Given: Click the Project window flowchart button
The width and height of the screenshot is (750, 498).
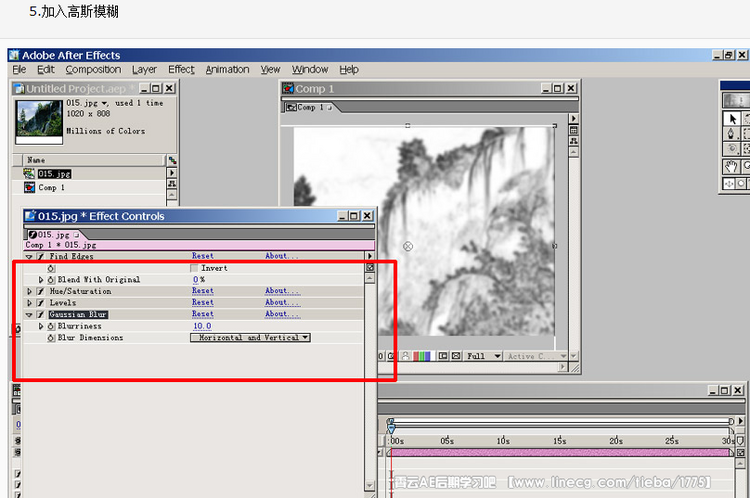Looking at the screenshot, I should click(x=172, y=184).
